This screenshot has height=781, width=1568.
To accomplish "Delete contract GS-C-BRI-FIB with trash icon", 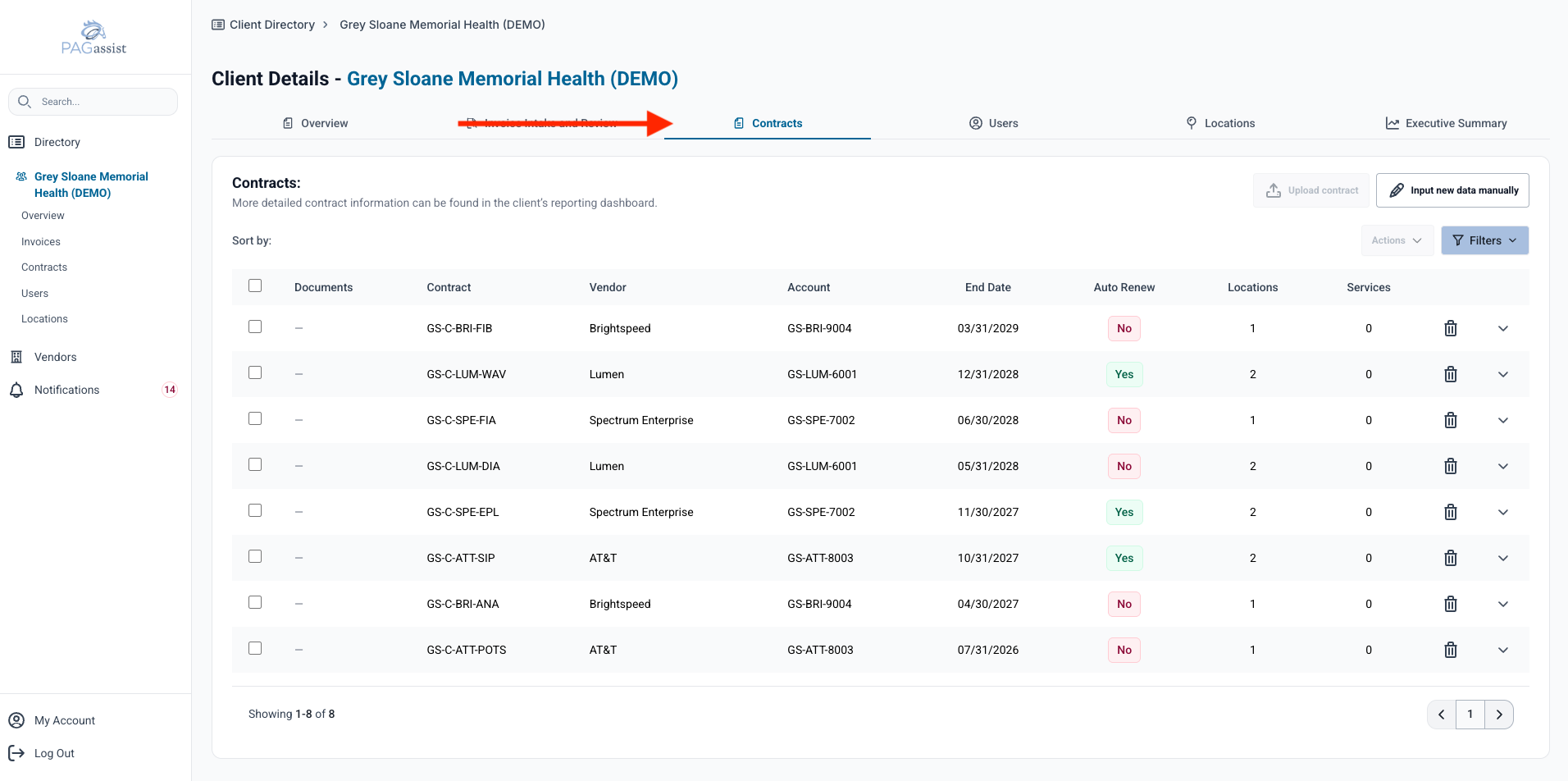I will 1450,328.
